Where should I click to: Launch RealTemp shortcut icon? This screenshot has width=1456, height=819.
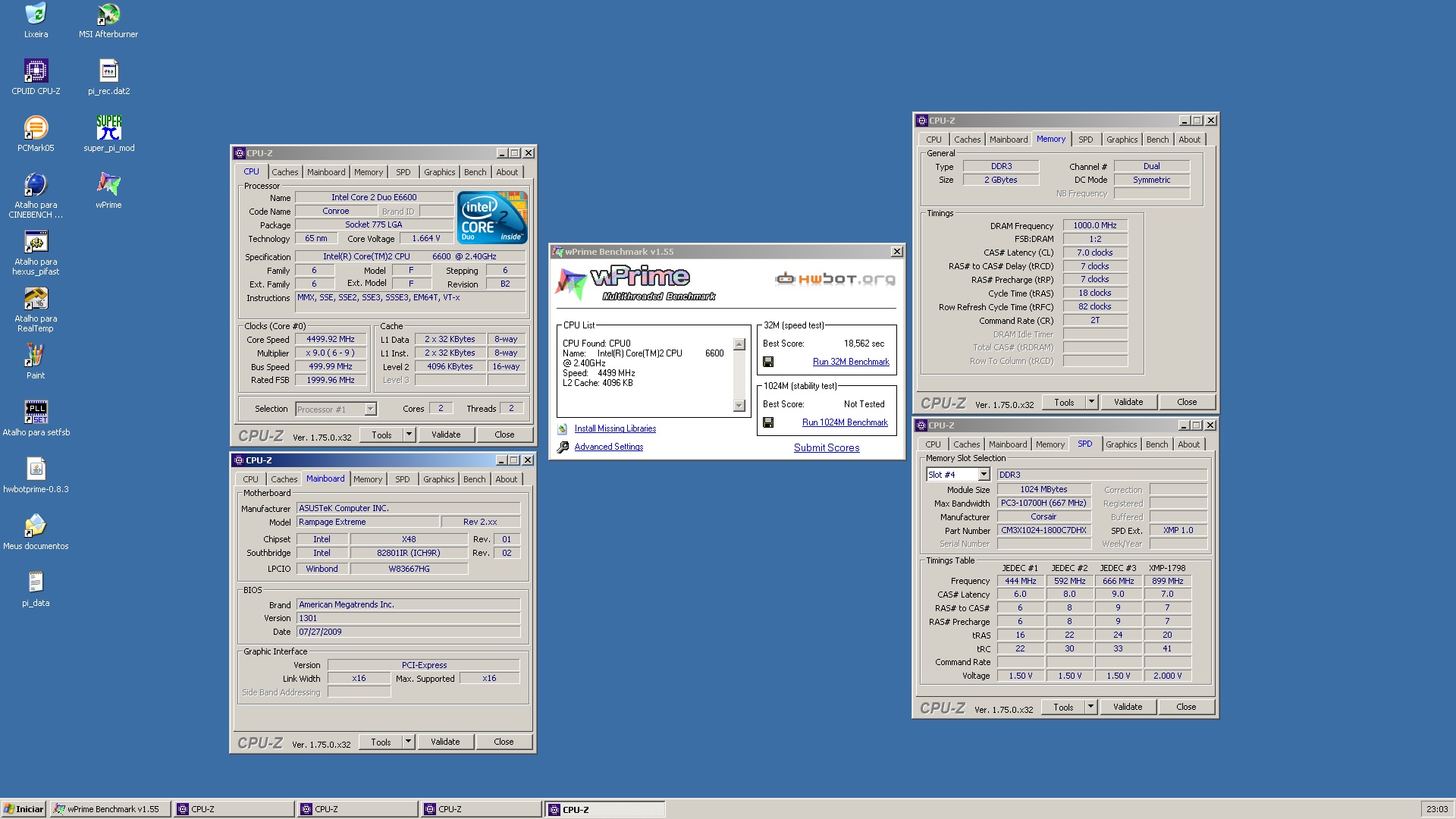(36, 299)
